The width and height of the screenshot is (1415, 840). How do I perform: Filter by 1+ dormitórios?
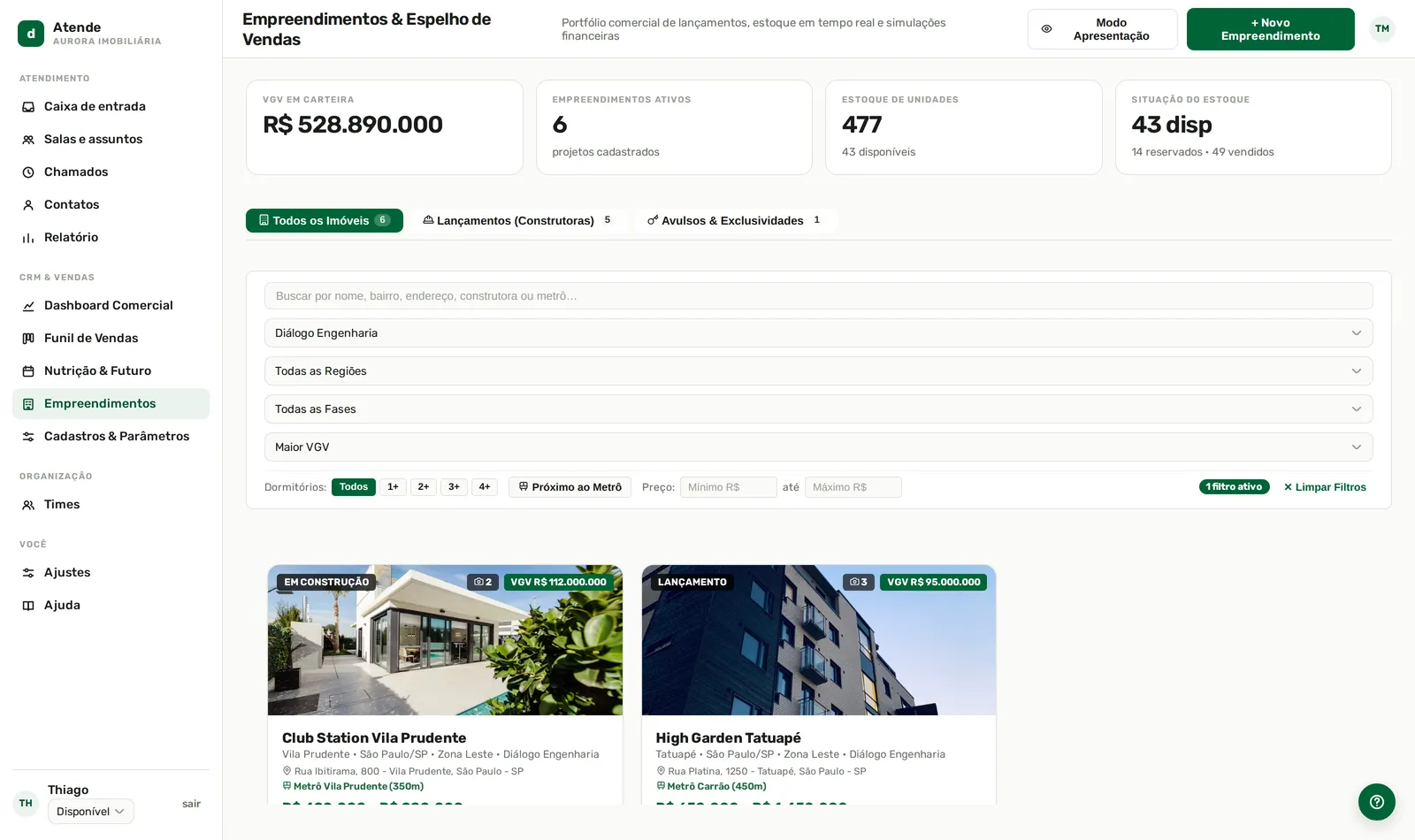point(393,487)
